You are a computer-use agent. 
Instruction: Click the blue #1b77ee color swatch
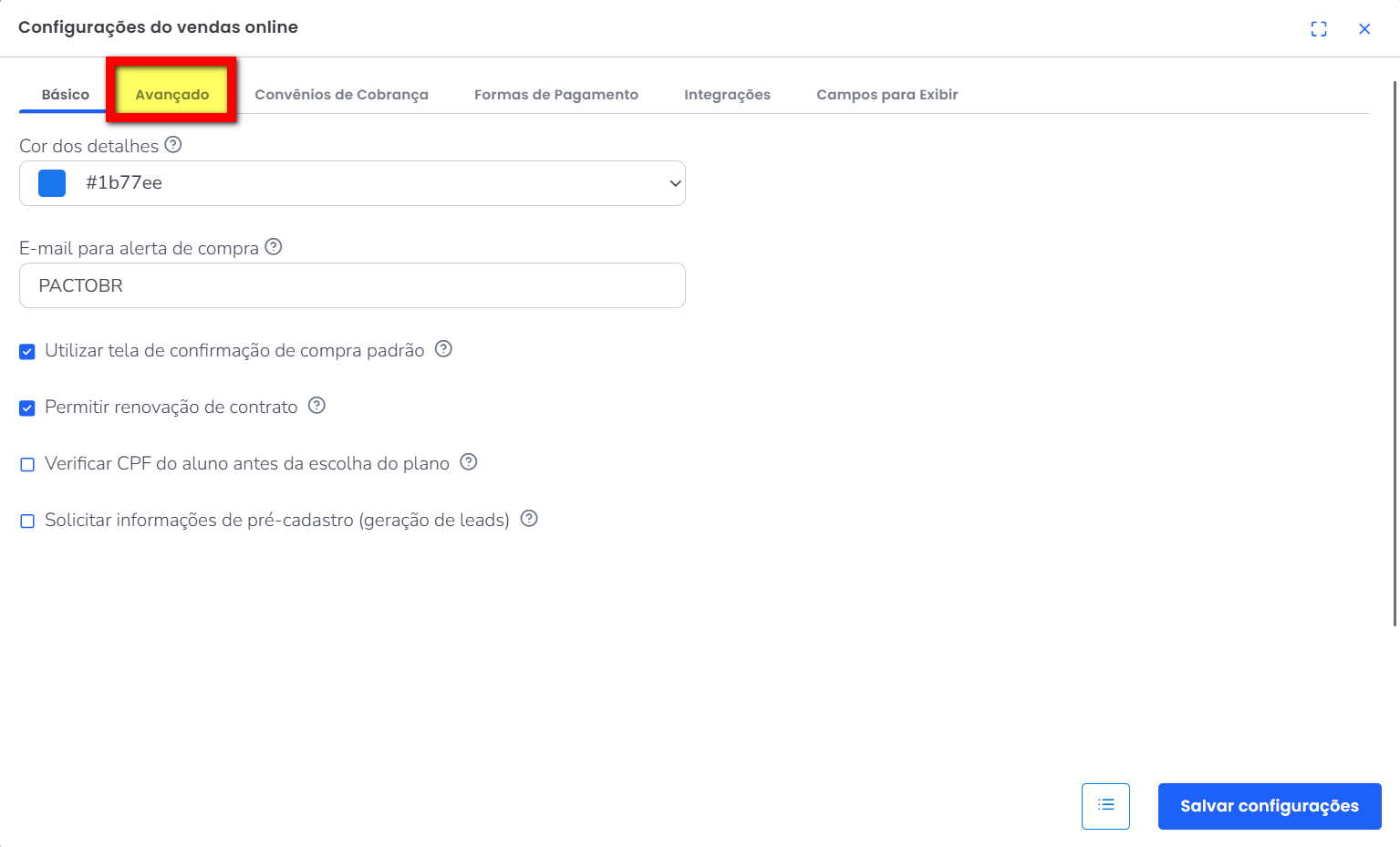[x=52, y=183]
